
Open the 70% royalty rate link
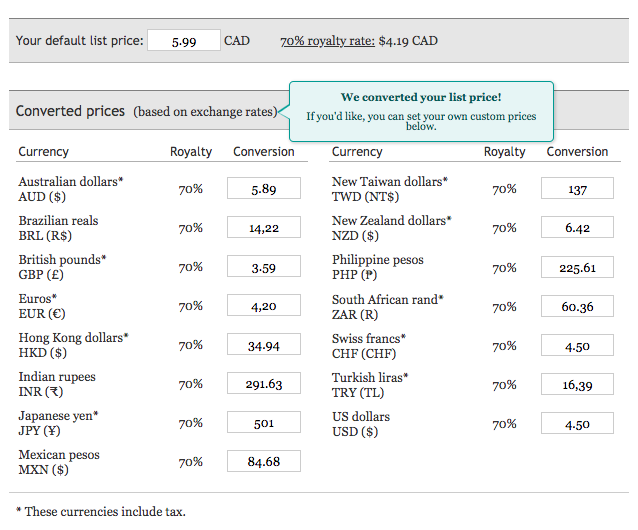click(x=327, y=41)
